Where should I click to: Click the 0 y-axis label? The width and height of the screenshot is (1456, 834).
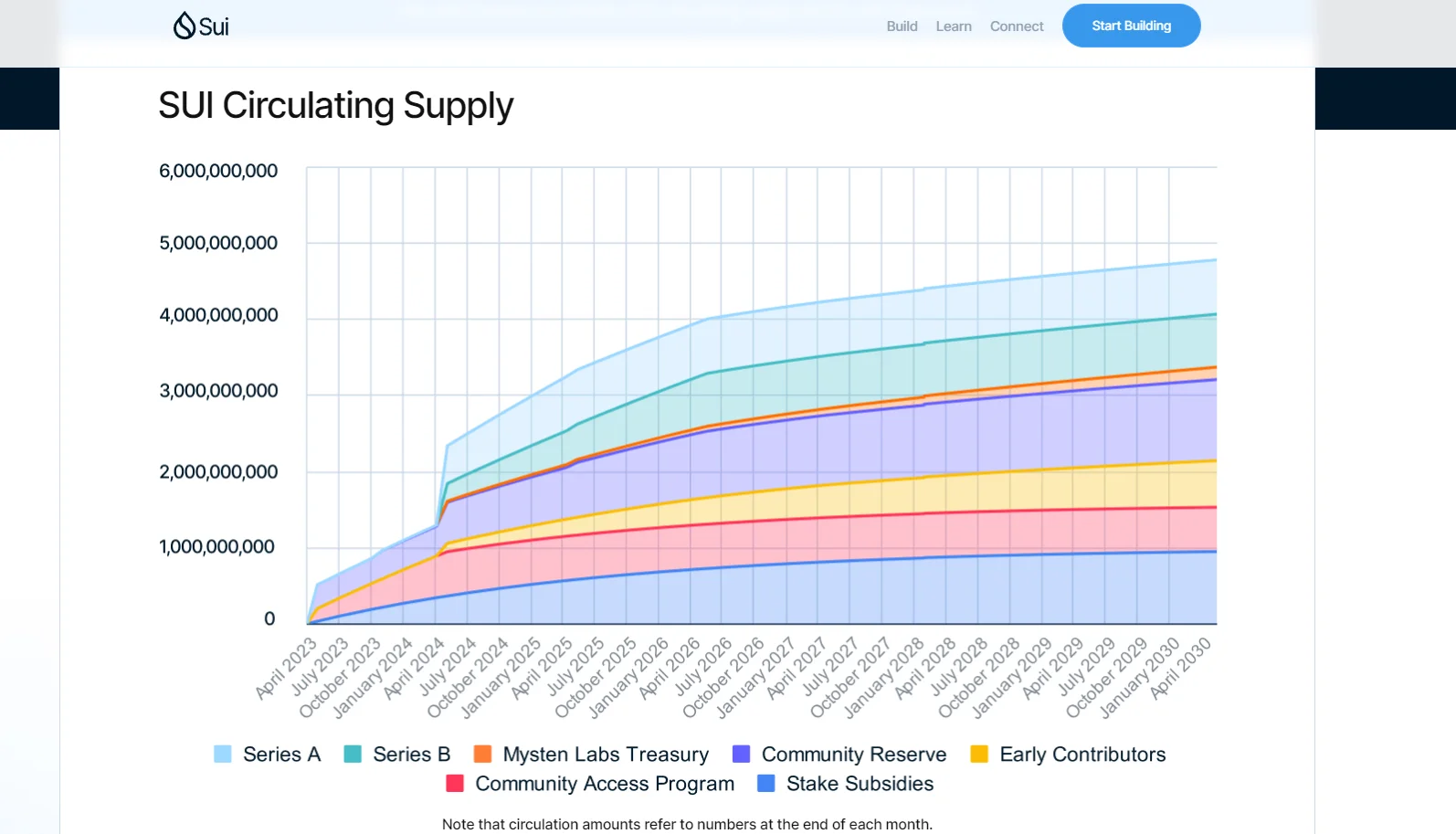[269, 619]
